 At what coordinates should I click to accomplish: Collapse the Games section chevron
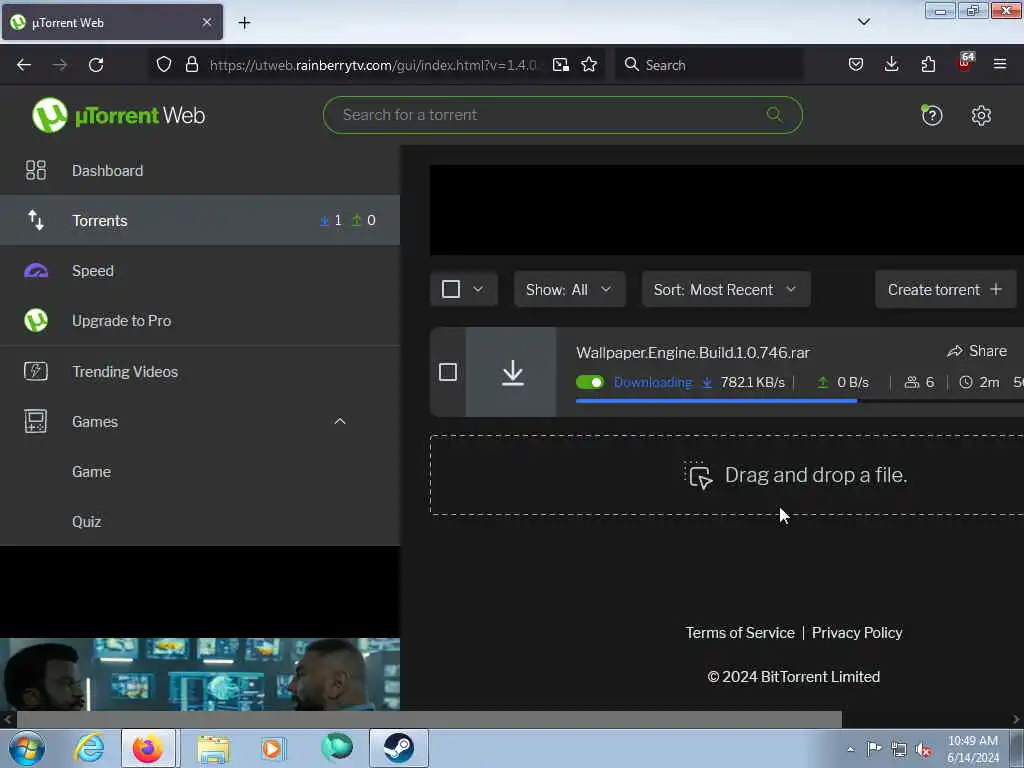click(x=340, y=421)
